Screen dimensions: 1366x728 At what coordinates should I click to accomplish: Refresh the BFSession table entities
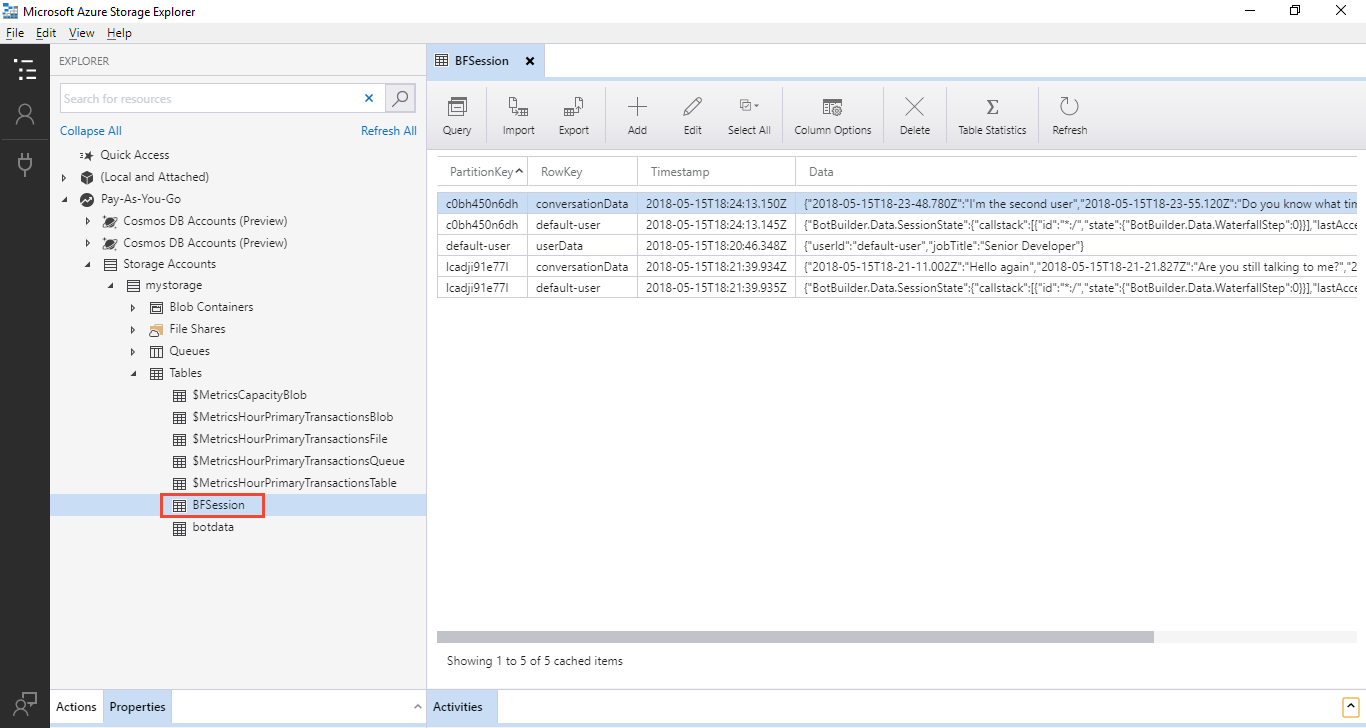point(1069,114)
